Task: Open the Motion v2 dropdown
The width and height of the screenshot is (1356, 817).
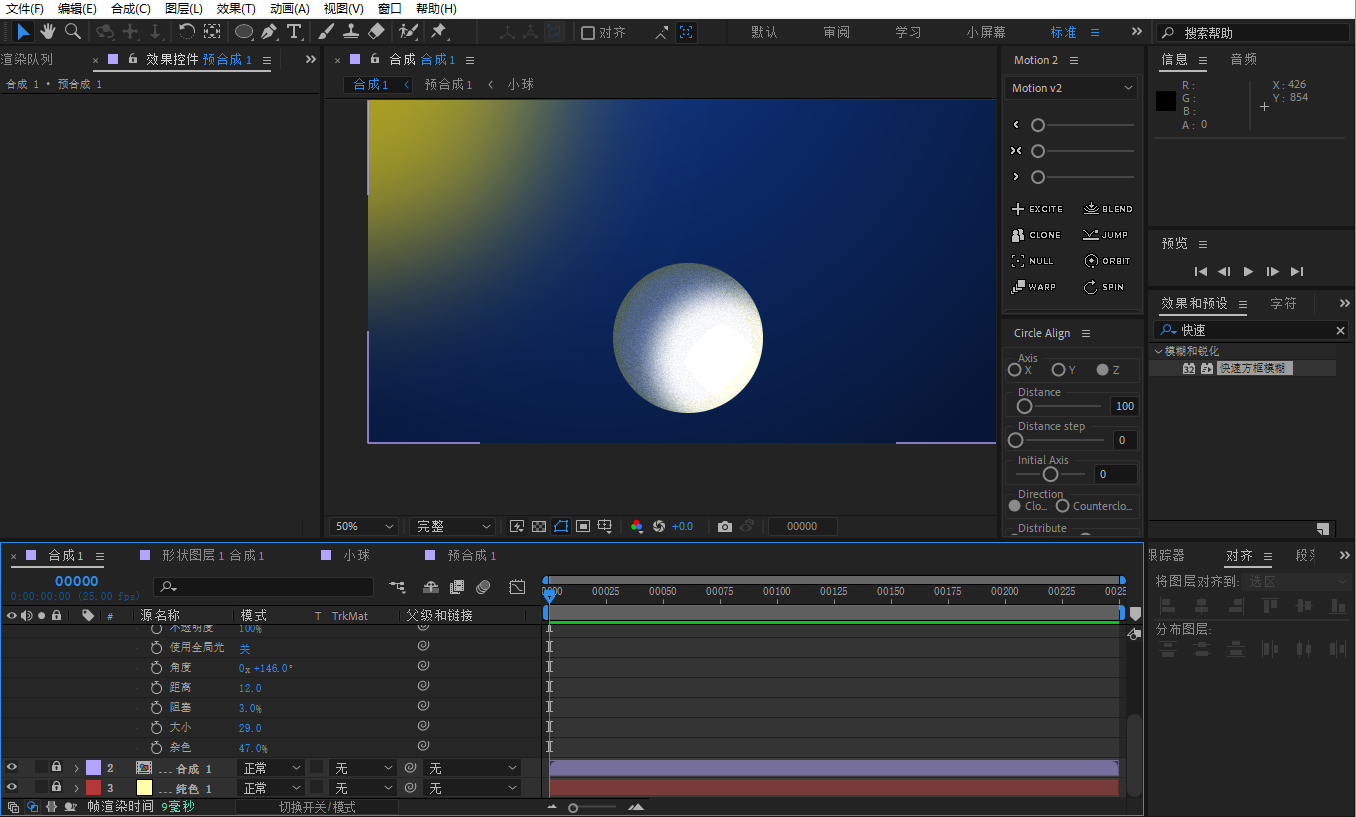Action: (1071, 88)
